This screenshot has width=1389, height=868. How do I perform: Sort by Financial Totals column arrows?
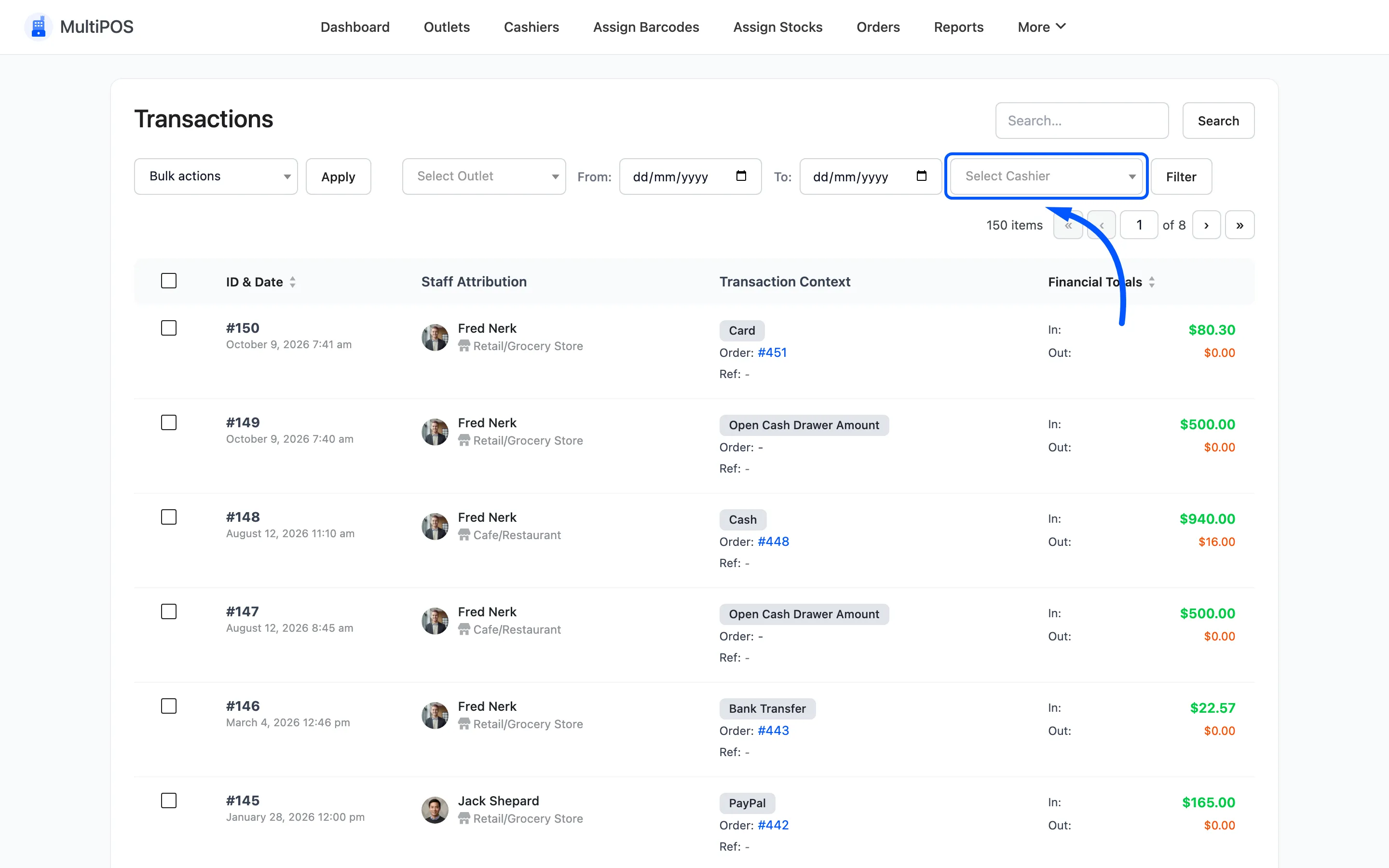tap(1151, 282)
